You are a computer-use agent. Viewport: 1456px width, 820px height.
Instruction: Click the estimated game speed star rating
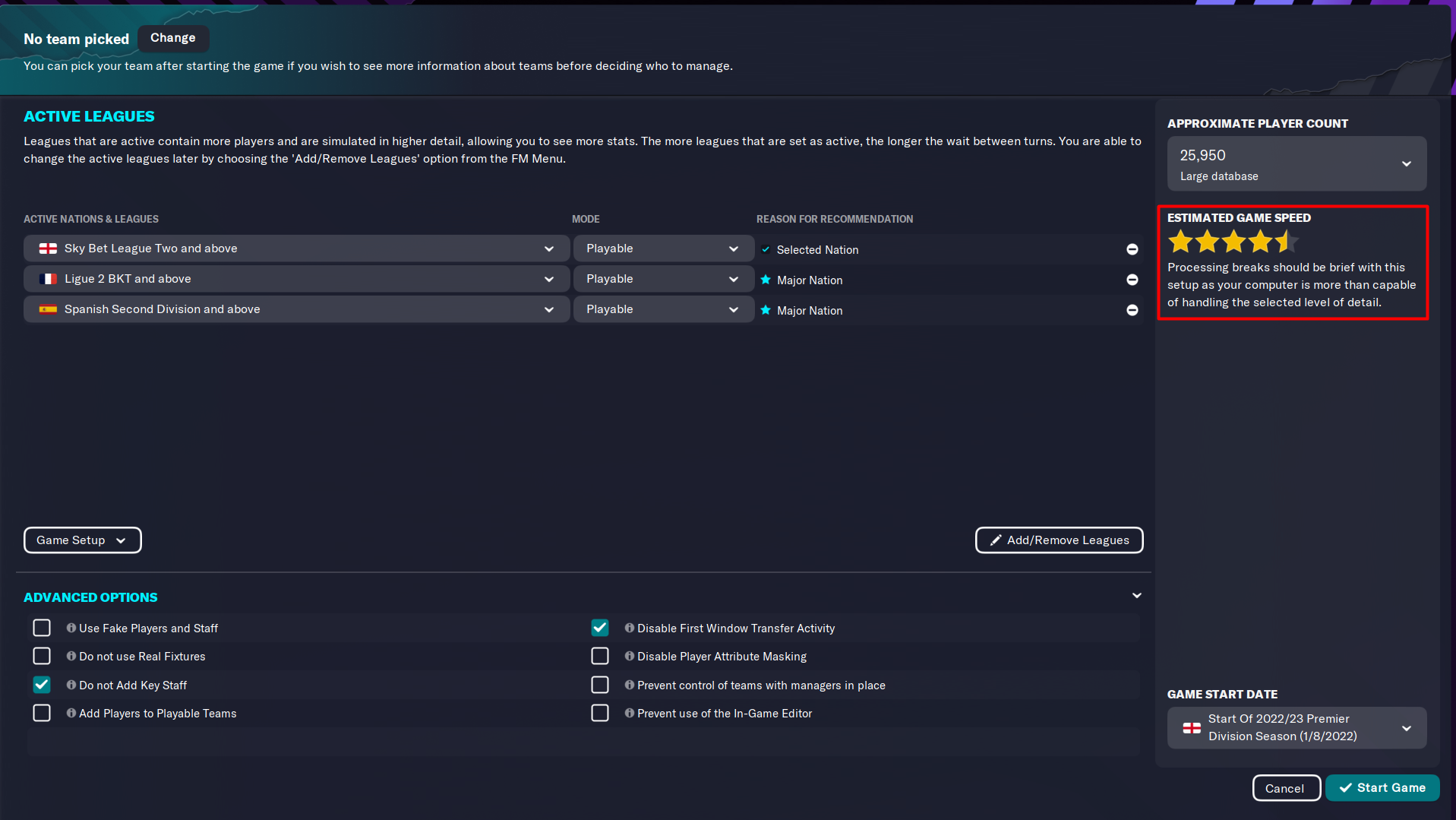point(1233,242)
